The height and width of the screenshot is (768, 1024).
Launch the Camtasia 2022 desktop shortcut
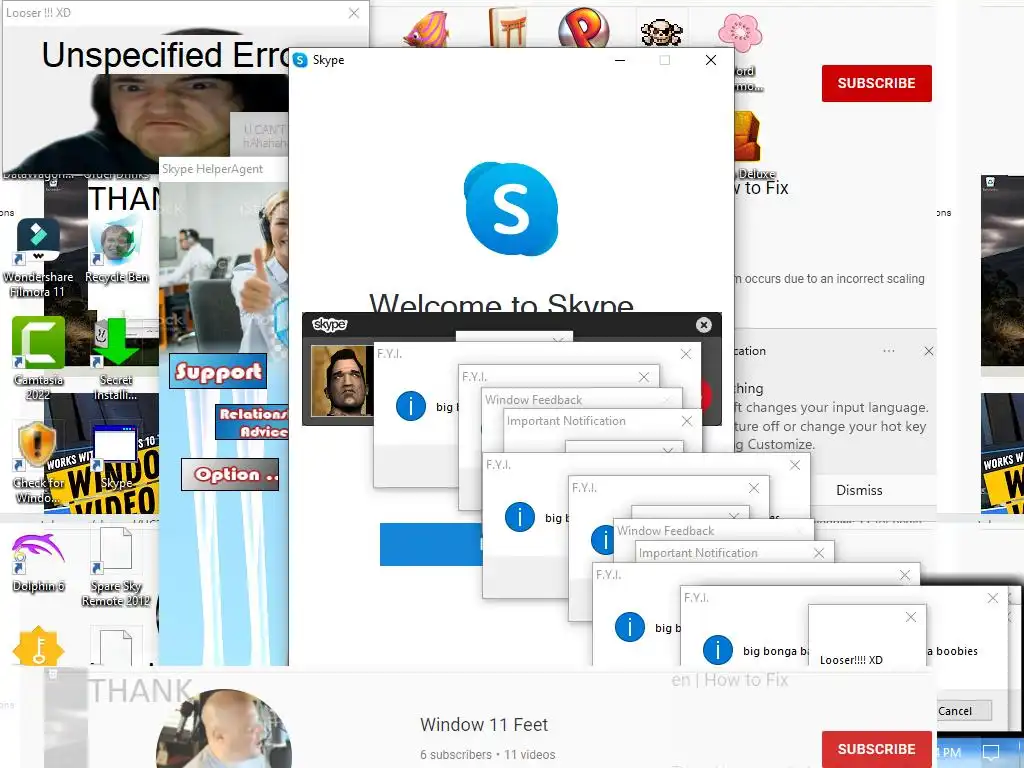coord(39,359)
